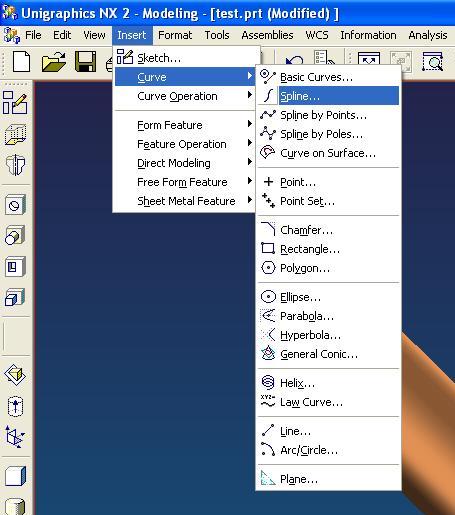Click the Pocket feature icon in sidebar
455x515 pixels.
(x=15, y=266)
